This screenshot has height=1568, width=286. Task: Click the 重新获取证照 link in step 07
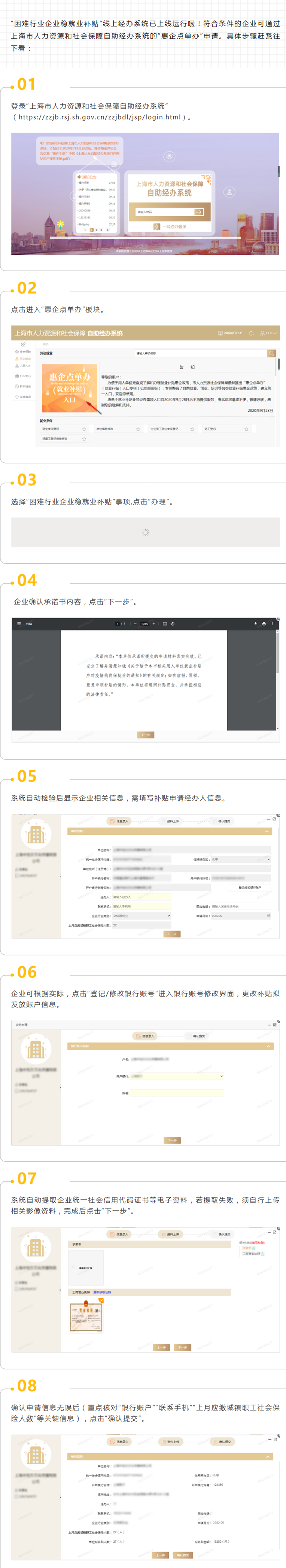101,1291
